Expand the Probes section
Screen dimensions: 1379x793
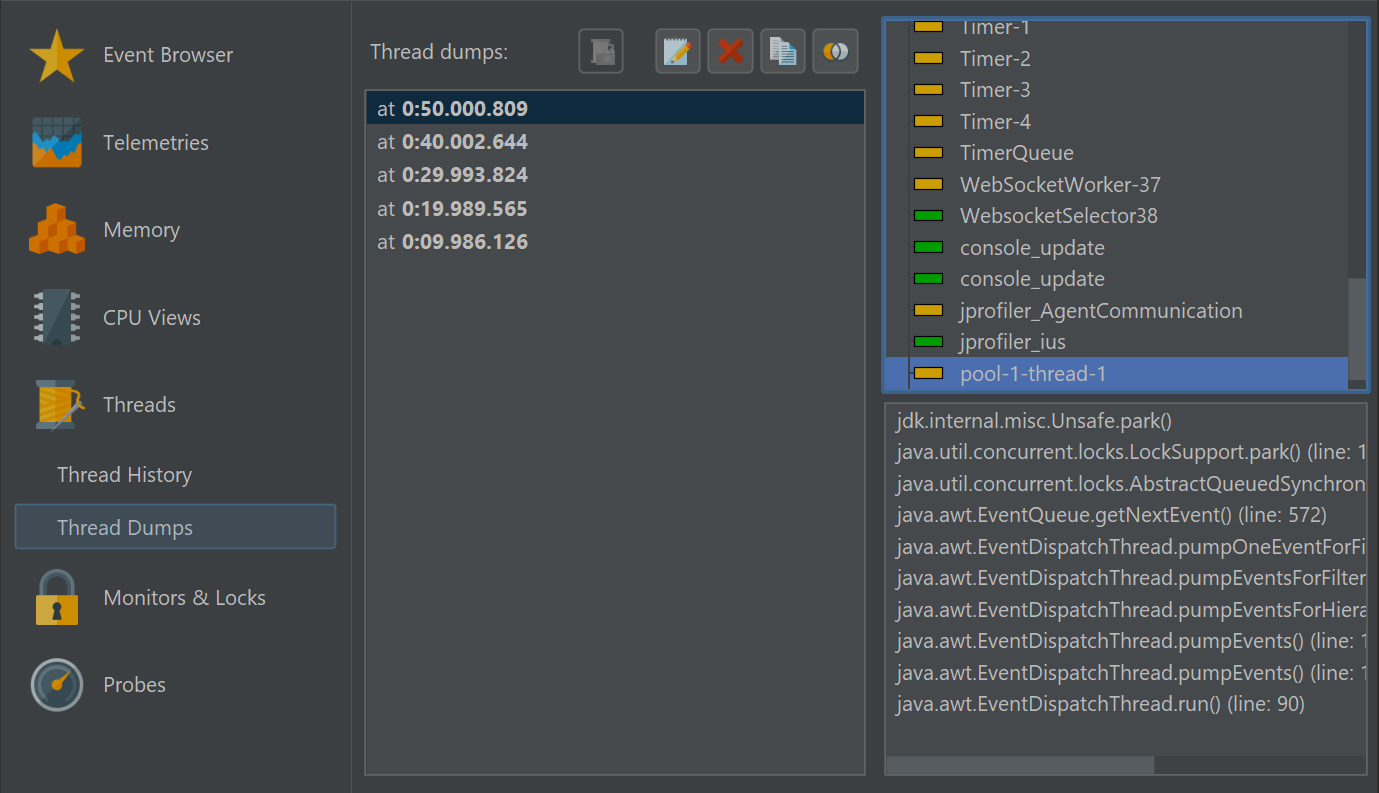(x=134, y=685)
